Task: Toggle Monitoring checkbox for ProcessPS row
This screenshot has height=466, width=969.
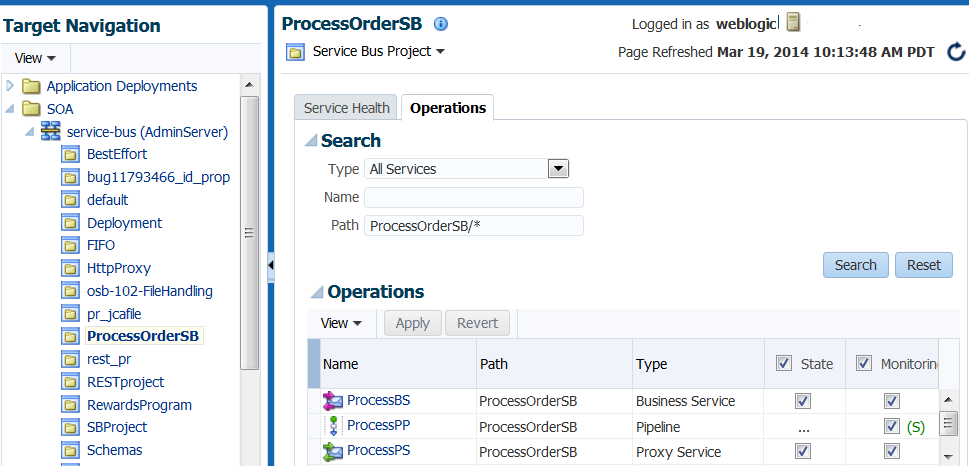Action: point(892,451)
